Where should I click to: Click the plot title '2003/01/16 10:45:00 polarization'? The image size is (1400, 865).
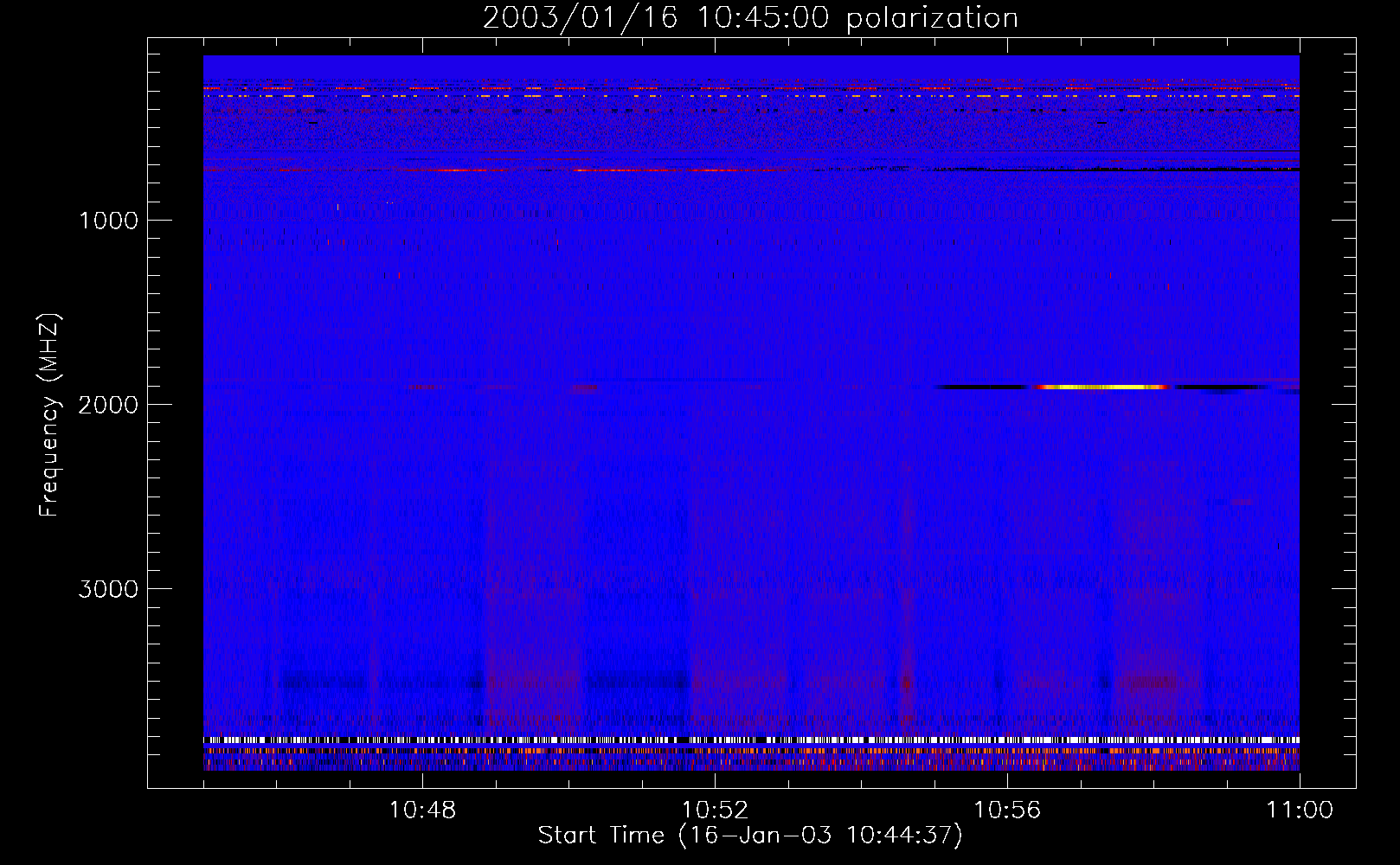click(750, 18)
